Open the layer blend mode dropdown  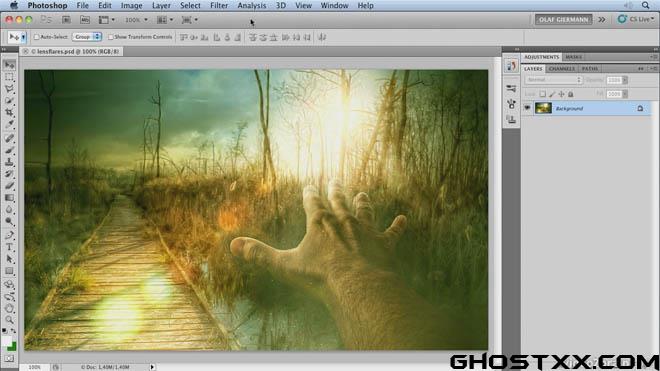[553, 80]
